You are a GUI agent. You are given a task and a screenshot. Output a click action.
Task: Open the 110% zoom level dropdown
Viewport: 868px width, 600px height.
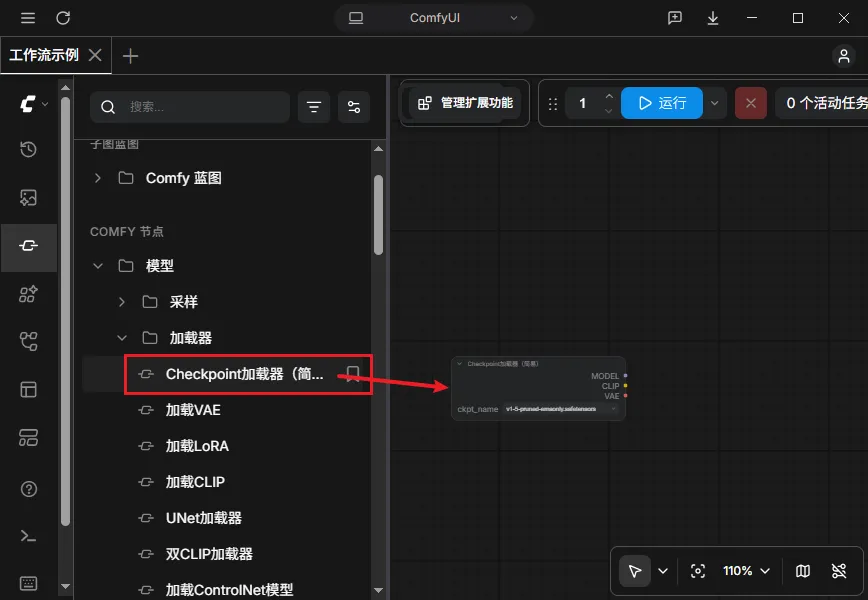(x=746, y=571)
